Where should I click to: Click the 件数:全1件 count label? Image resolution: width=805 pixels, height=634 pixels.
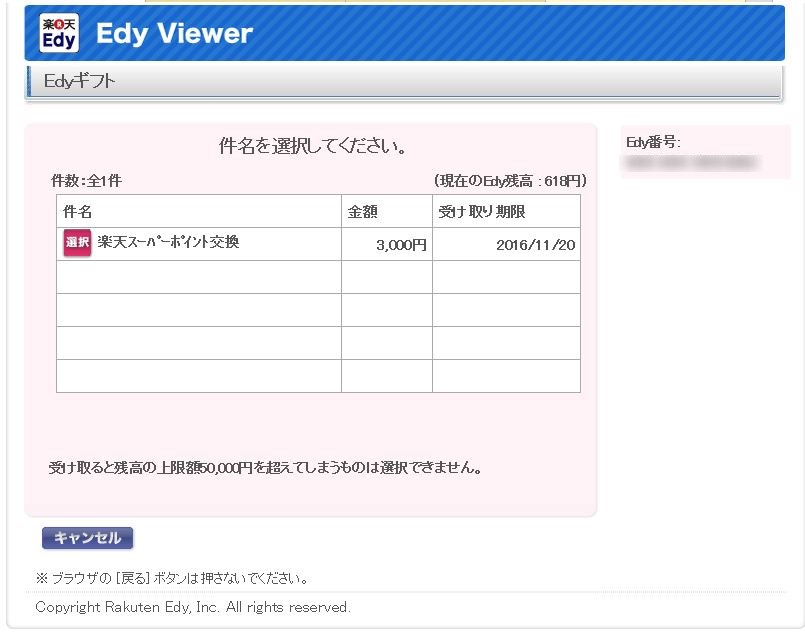(86, 181)
